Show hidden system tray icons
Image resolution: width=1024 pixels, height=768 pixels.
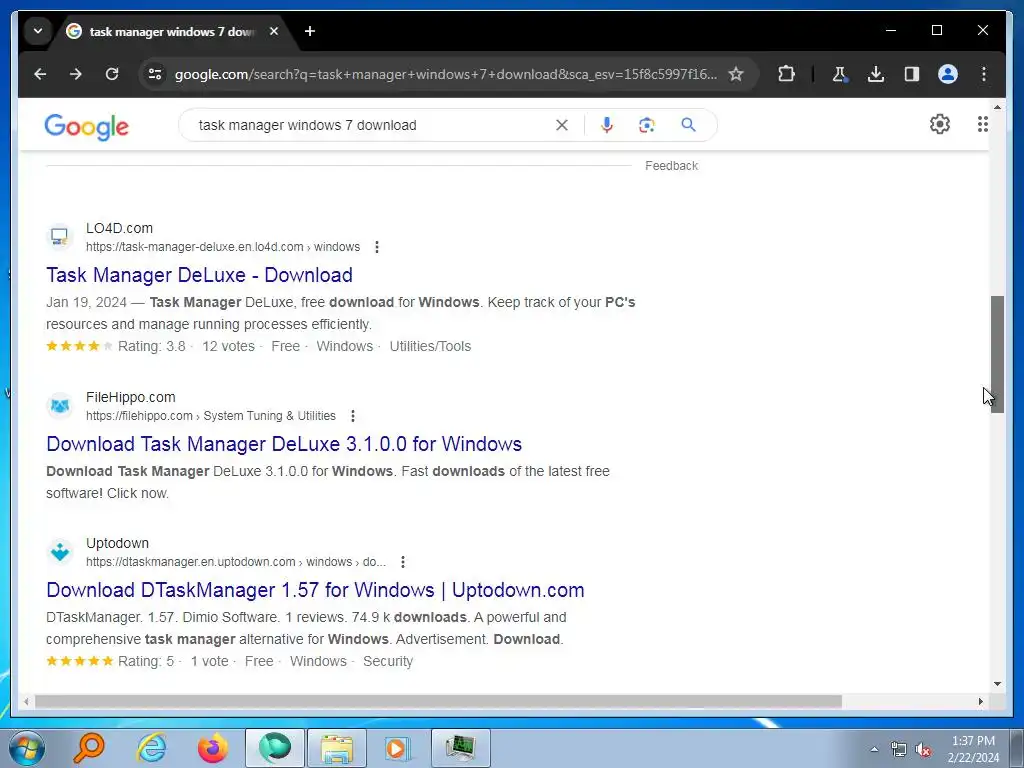874,749
